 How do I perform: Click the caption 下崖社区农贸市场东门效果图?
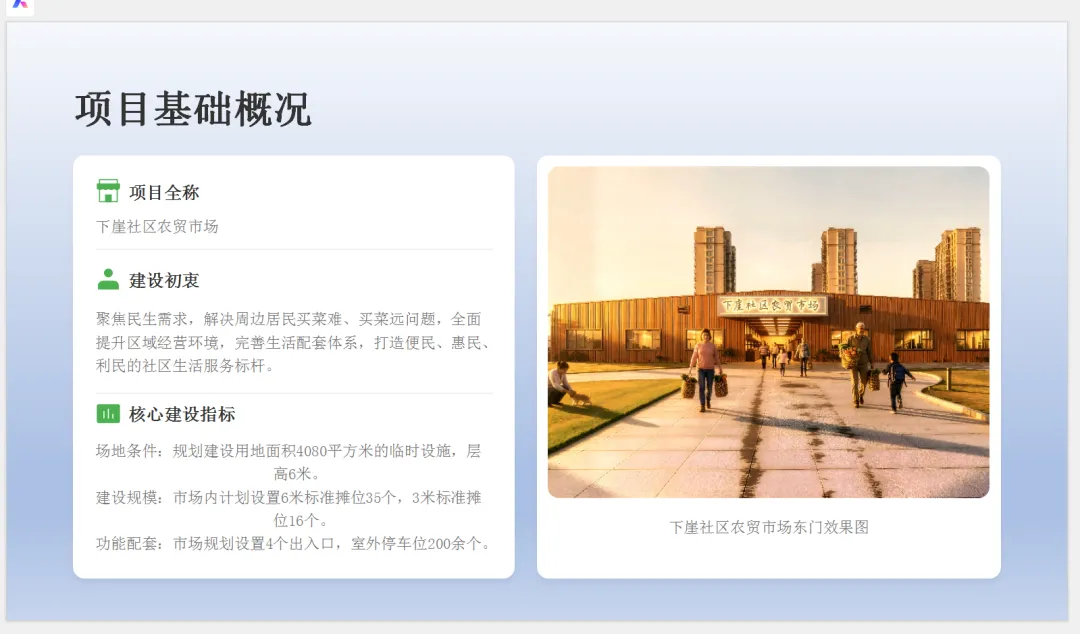click(770, 528)
